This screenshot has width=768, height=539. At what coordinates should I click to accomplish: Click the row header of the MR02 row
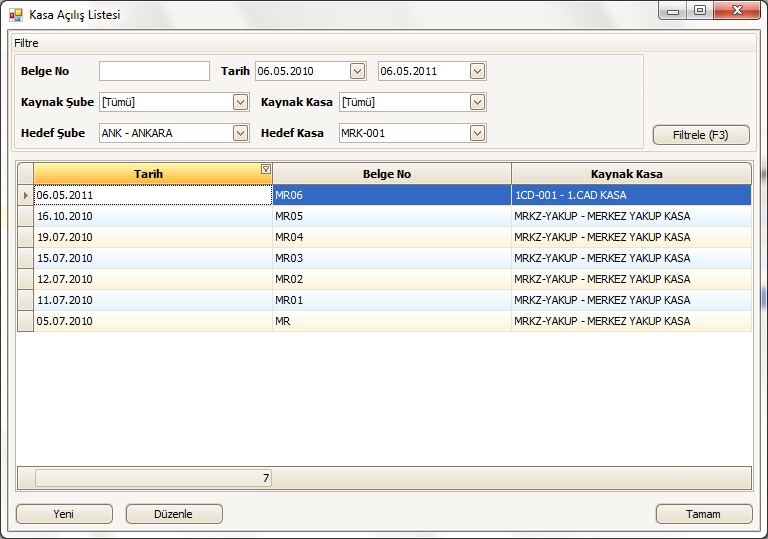(25, 279)
